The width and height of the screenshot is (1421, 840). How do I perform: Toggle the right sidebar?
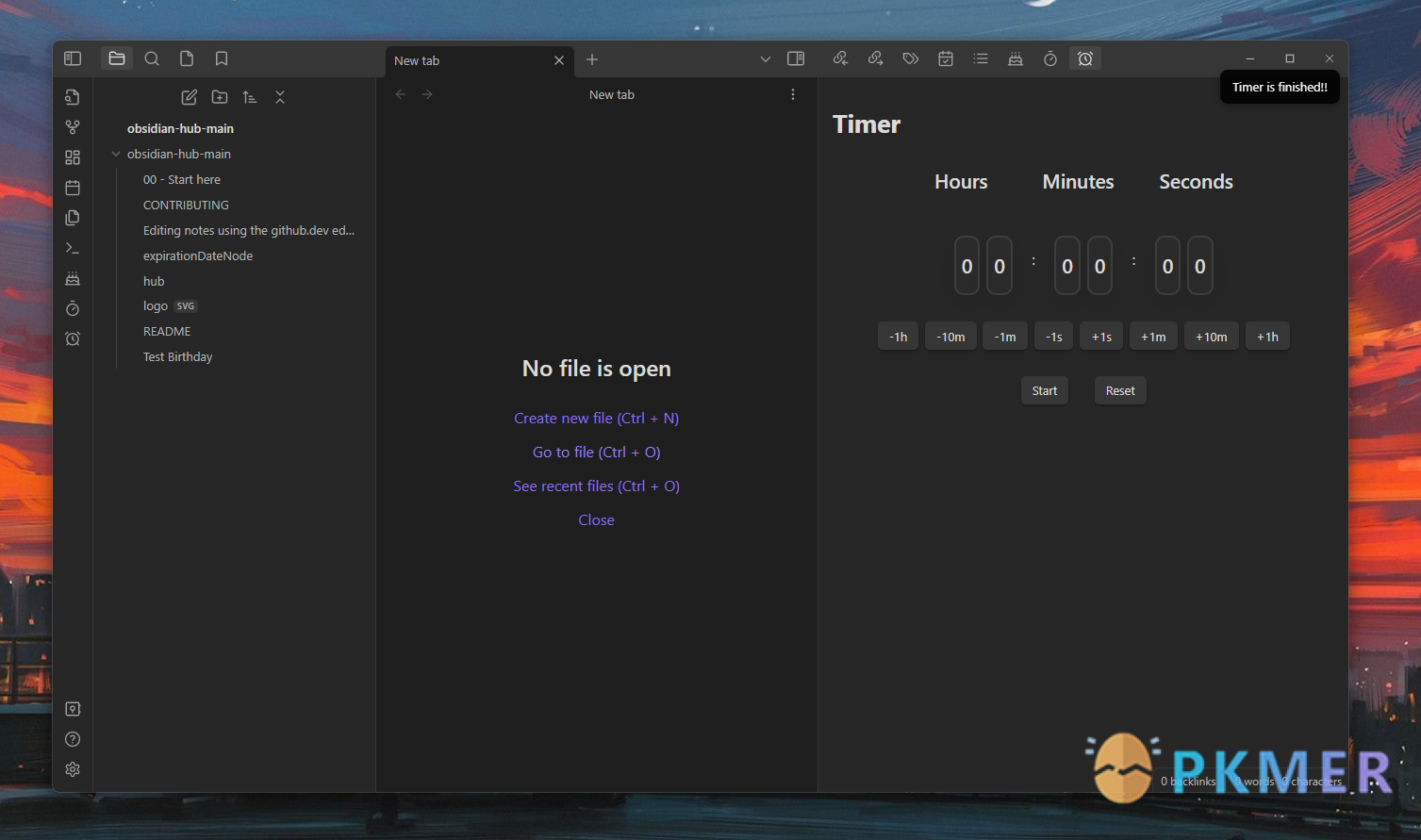796,58
